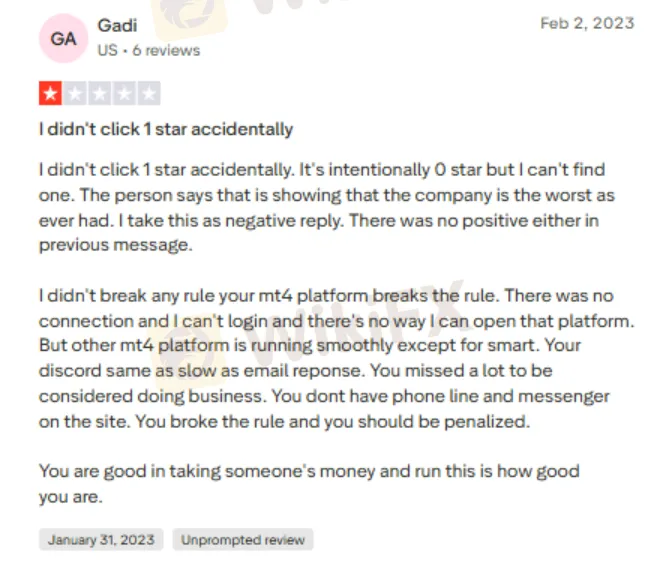
Task: Click the red filled first star
Action: click(x=50, y=95)
